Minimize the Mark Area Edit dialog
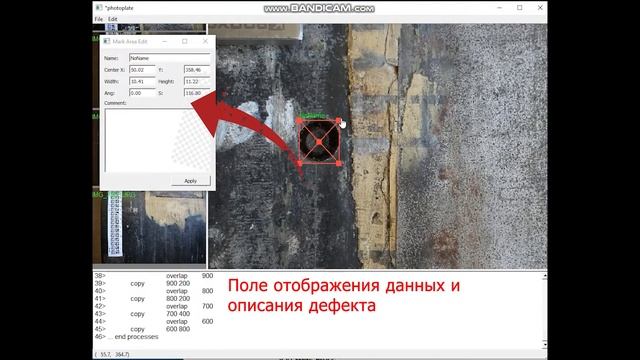 tap(164, 41)
